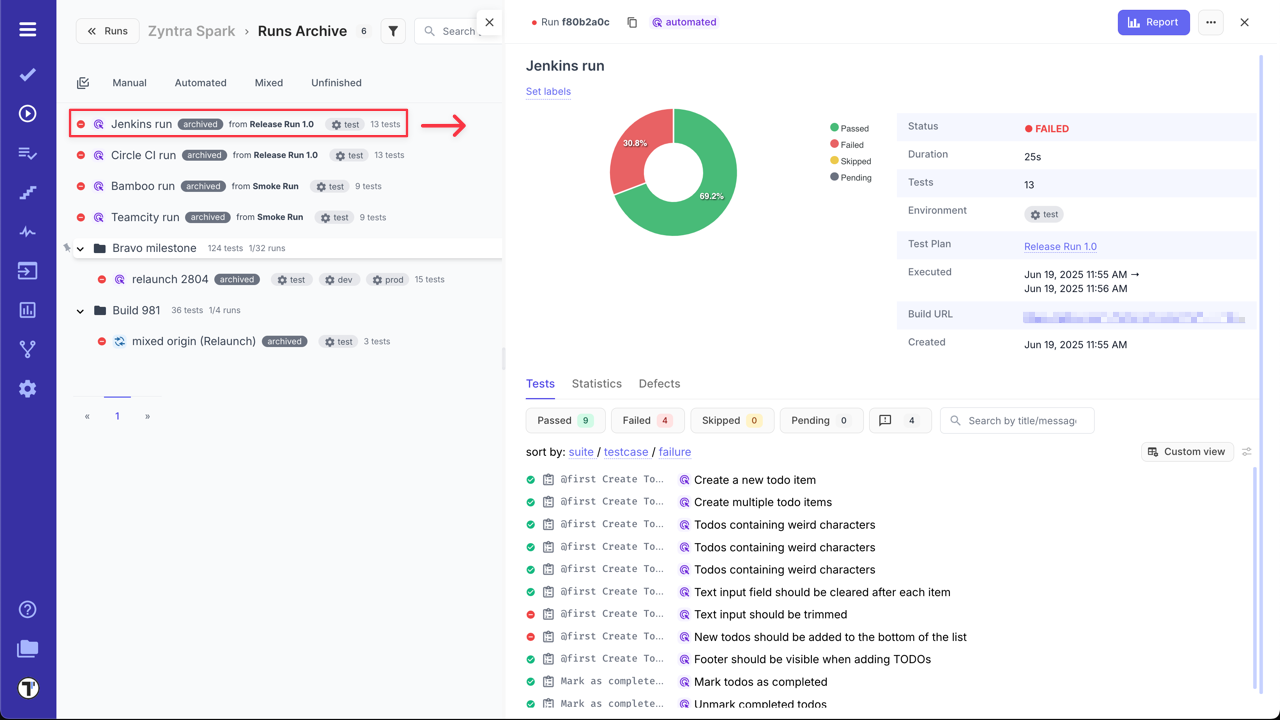Open the Release Run 1.0 test plan link
This screenshot has width=1280, height=720.
[x=1060, y=246]
